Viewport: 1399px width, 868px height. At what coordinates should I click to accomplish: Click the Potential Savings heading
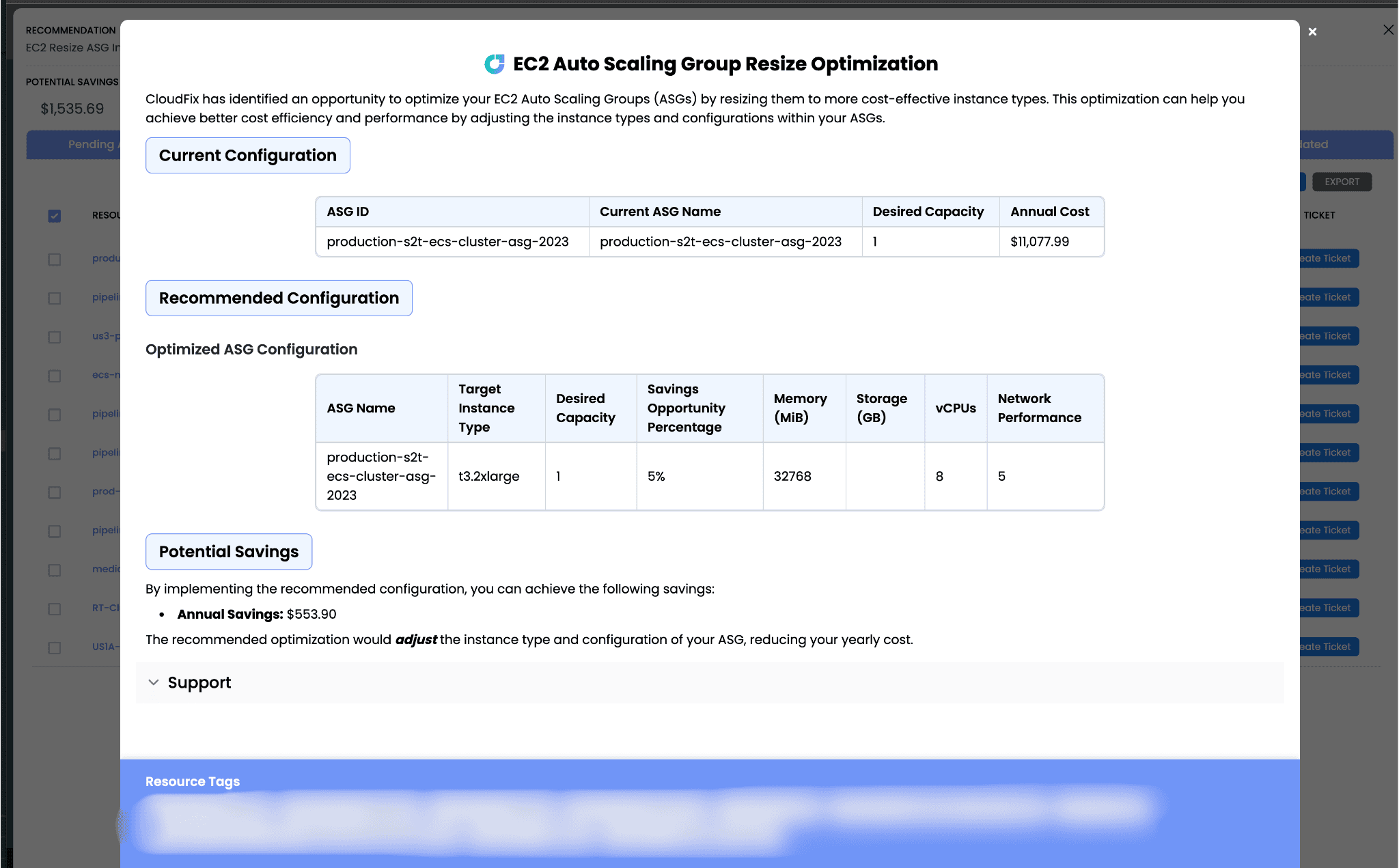(x=229, y=551)
